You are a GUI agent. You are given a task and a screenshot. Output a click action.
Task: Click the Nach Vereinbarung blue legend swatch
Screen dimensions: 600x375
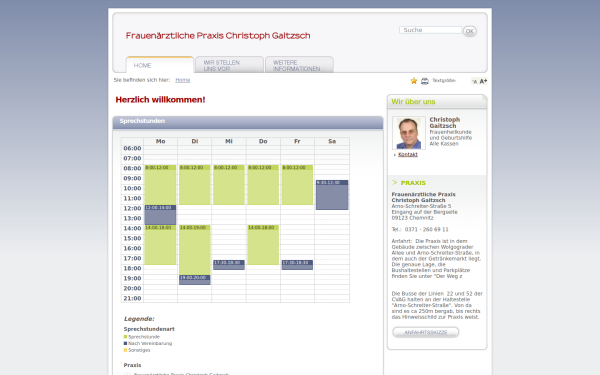point(125,344)
